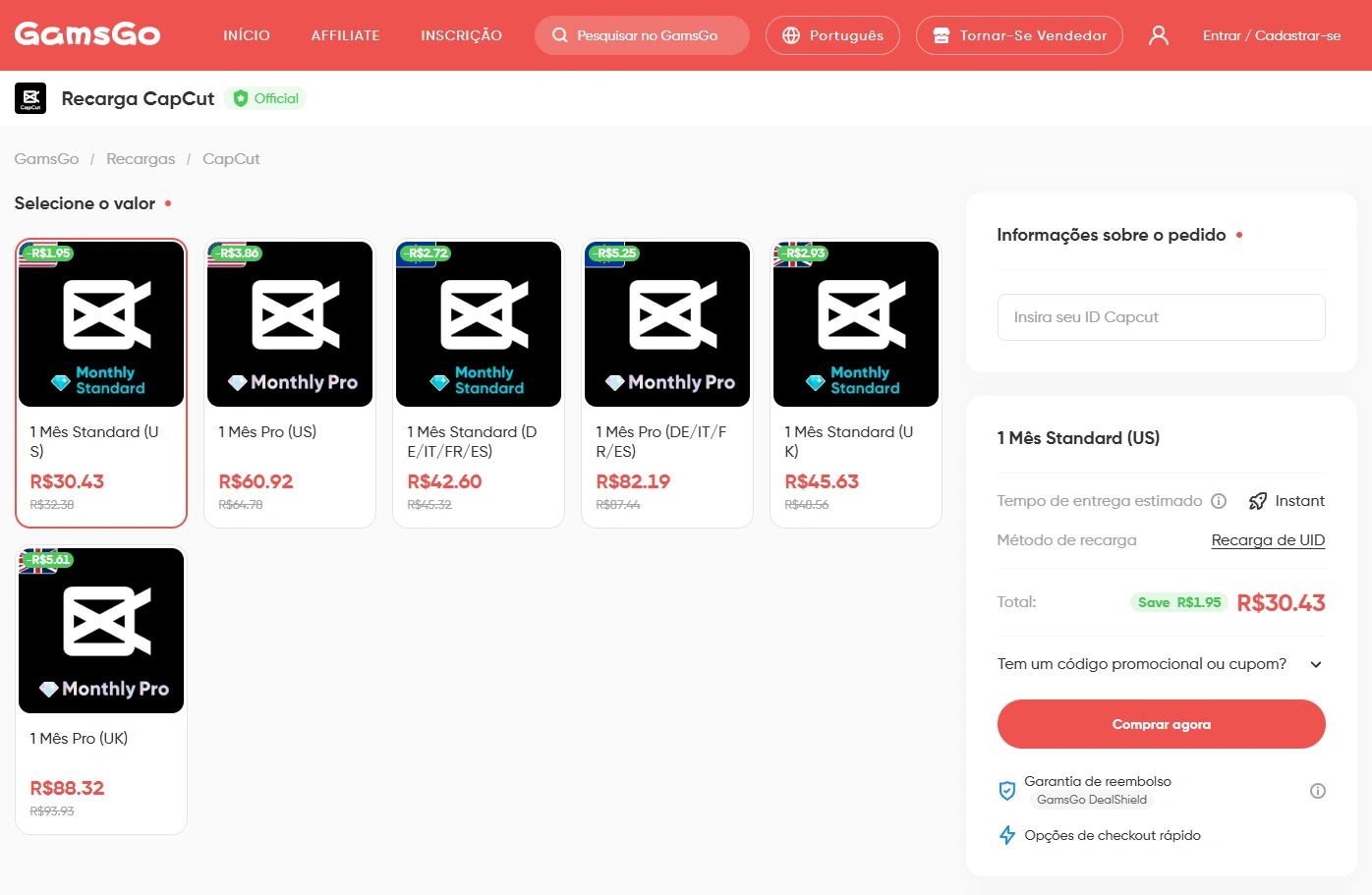Open the INSCRIÇÃO menu item
This screenshot has height=895, width=1372.
click(x=461, y=35)
